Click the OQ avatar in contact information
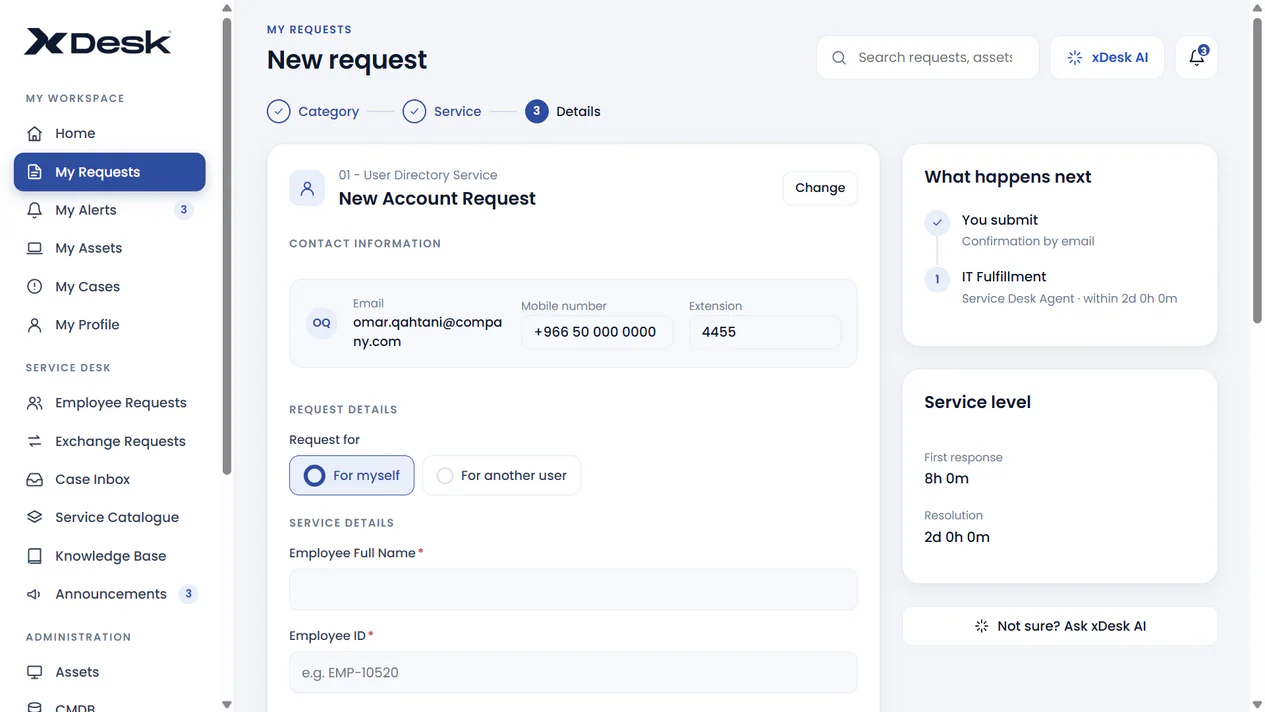 coord(322,323)
